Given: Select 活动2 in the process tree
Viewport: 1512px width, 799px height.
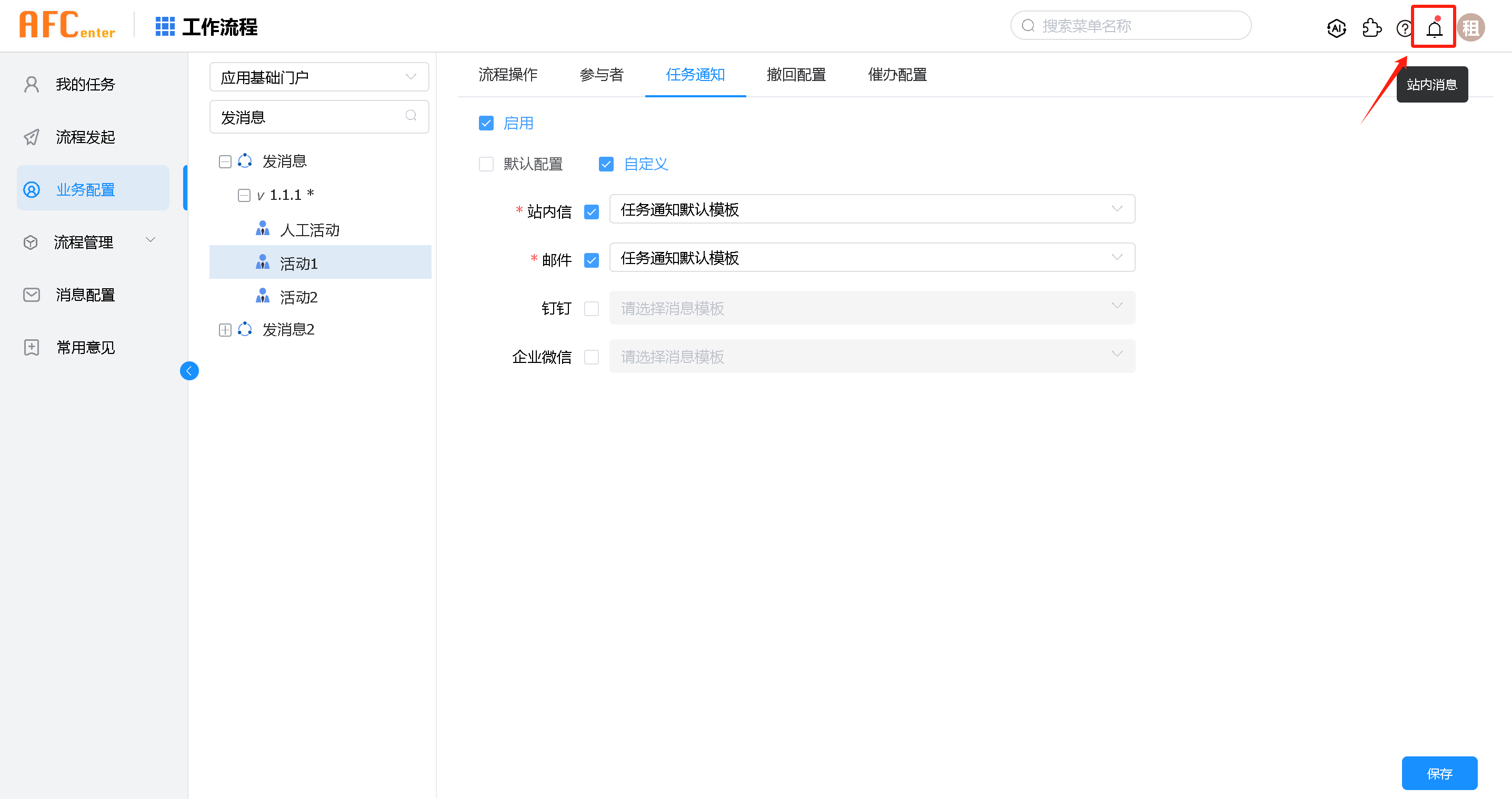Looking at the screenshot, I should tap(299, 297).
